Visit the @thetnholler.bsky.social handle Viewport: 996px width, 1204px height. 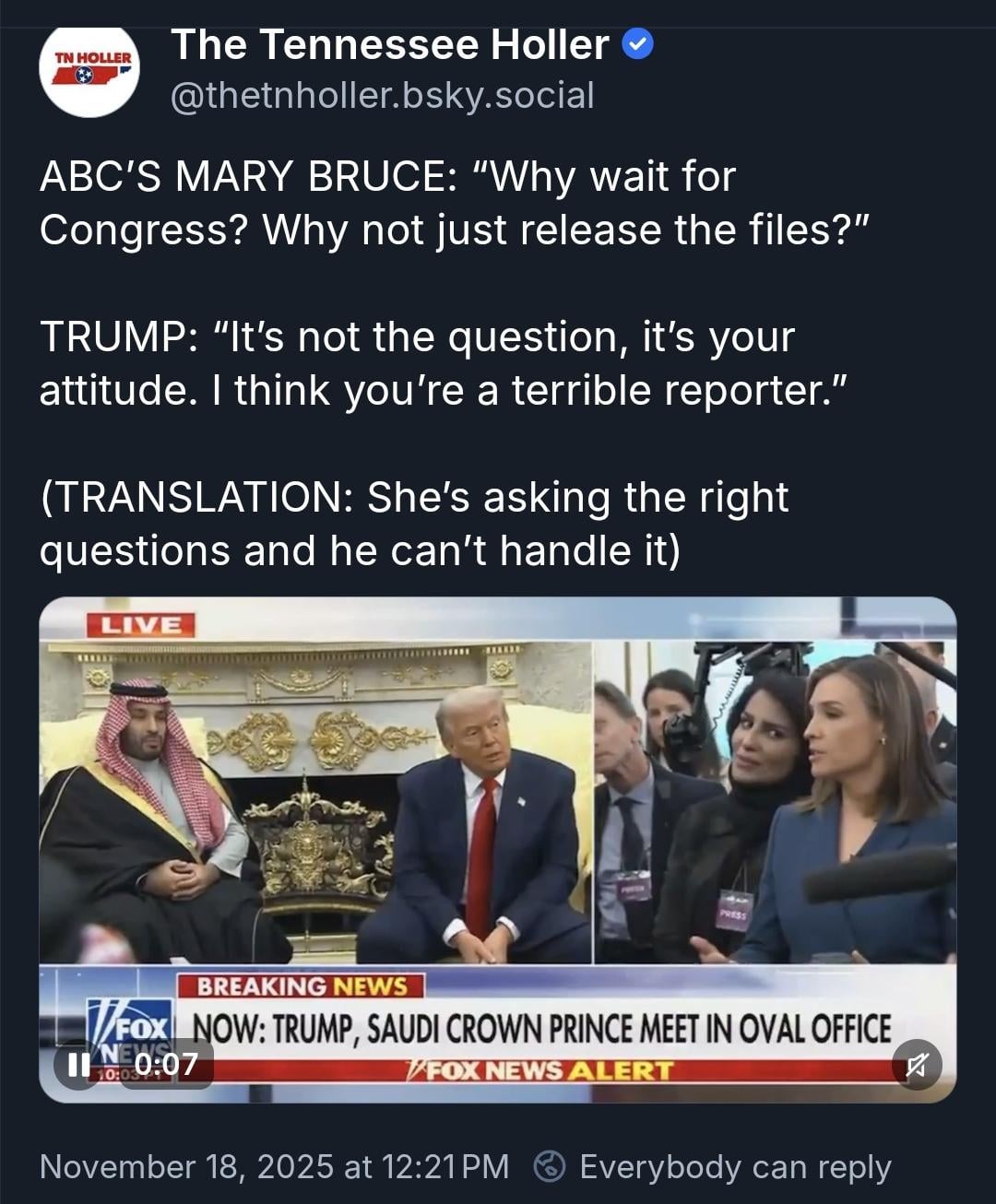[383, 95]
